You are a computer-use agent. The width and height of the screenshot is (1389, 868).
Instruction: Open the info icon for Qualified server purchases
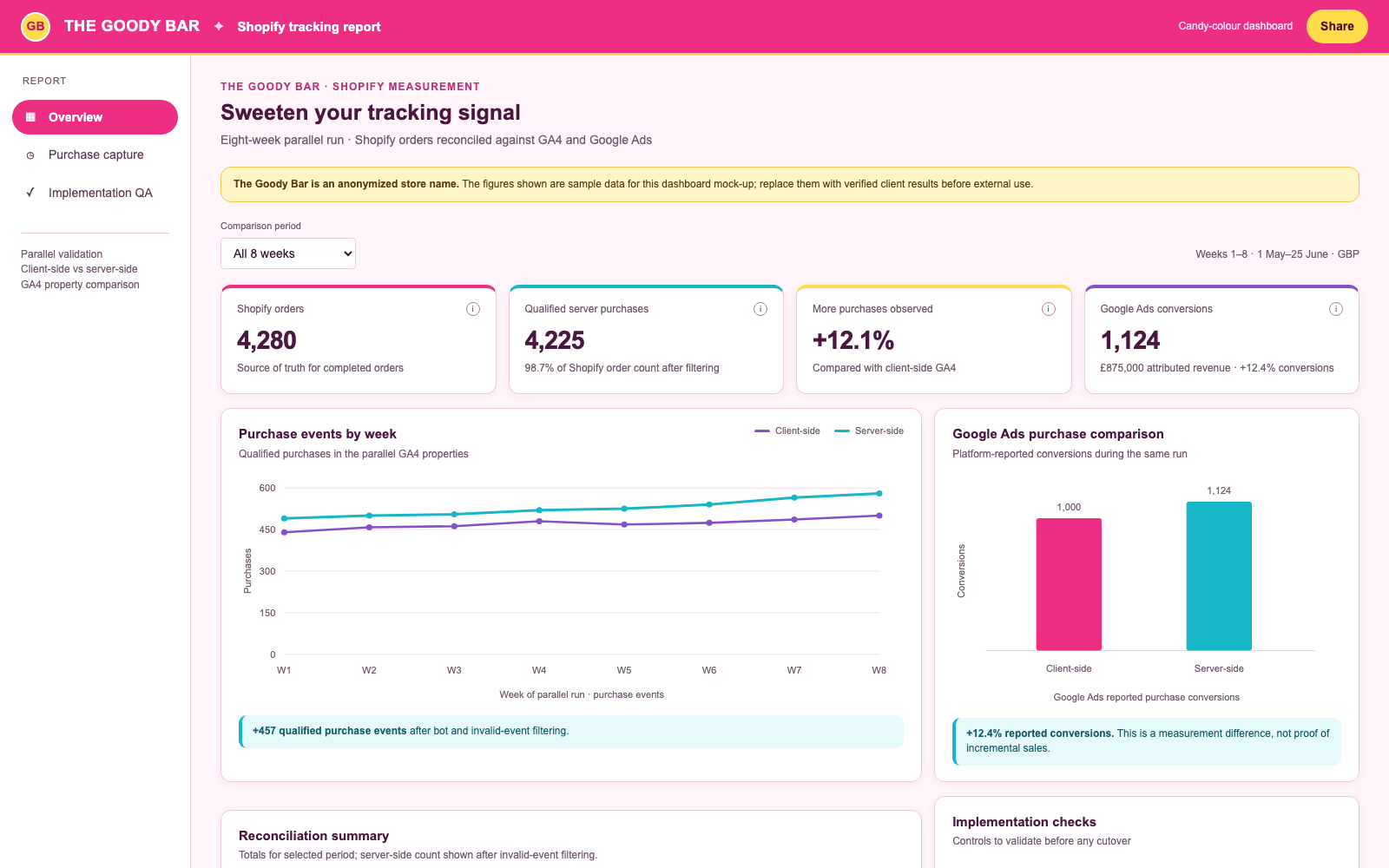[x=760, y=309]
